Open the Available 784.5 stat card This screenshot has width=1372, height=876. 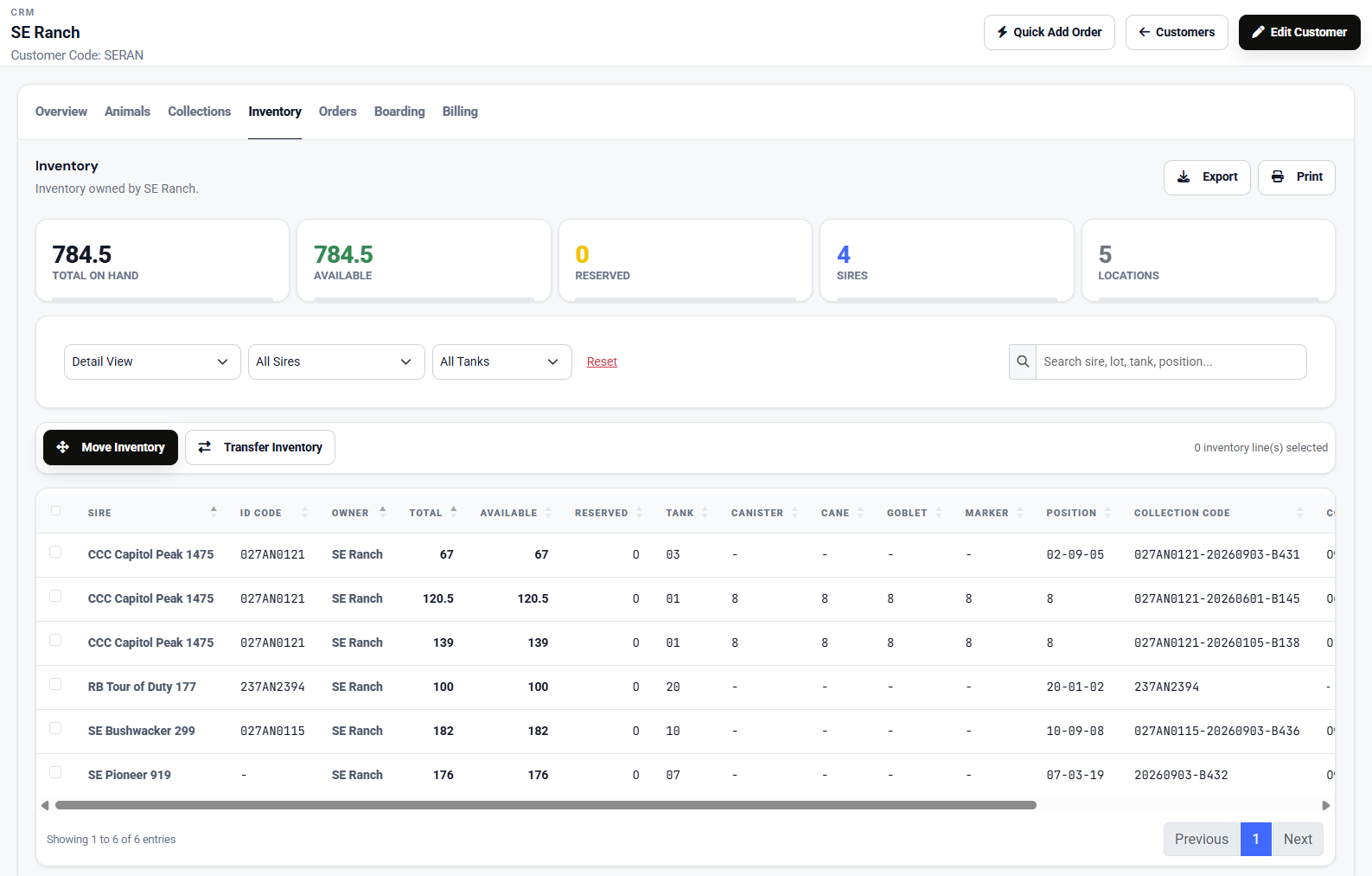point(424,260)
